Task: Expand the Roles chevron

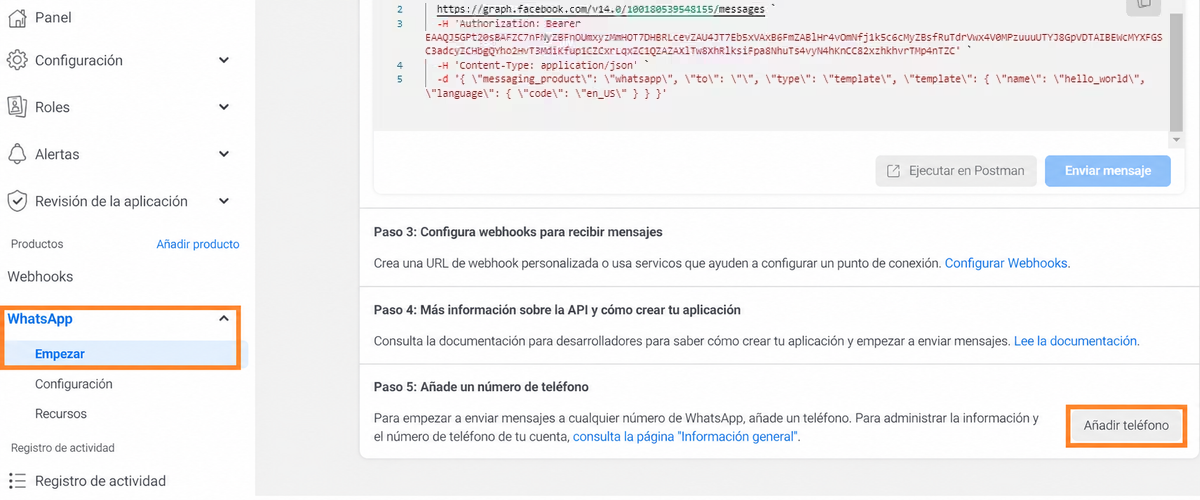Action: (x=224, y=107)
